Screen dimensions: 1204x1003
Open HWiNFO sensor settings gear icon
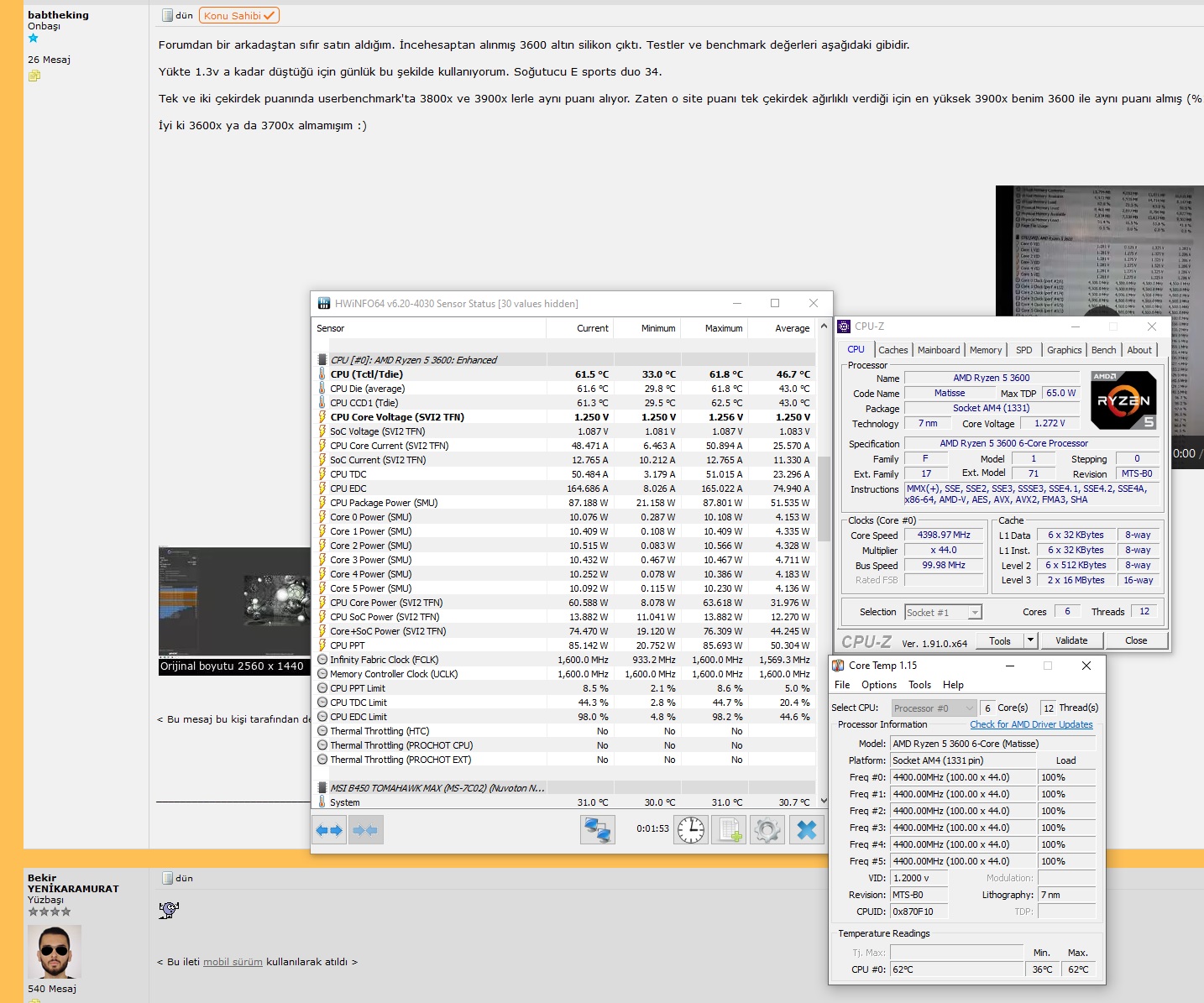point(767,830)
